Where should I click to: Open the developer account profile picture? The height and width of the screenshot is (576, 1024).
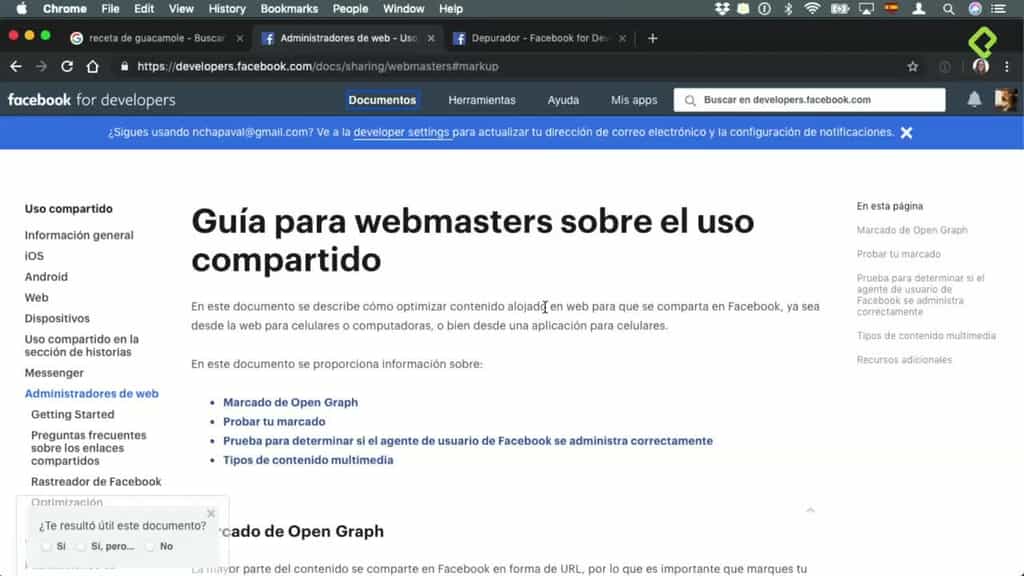click(x=1005, y=99)
